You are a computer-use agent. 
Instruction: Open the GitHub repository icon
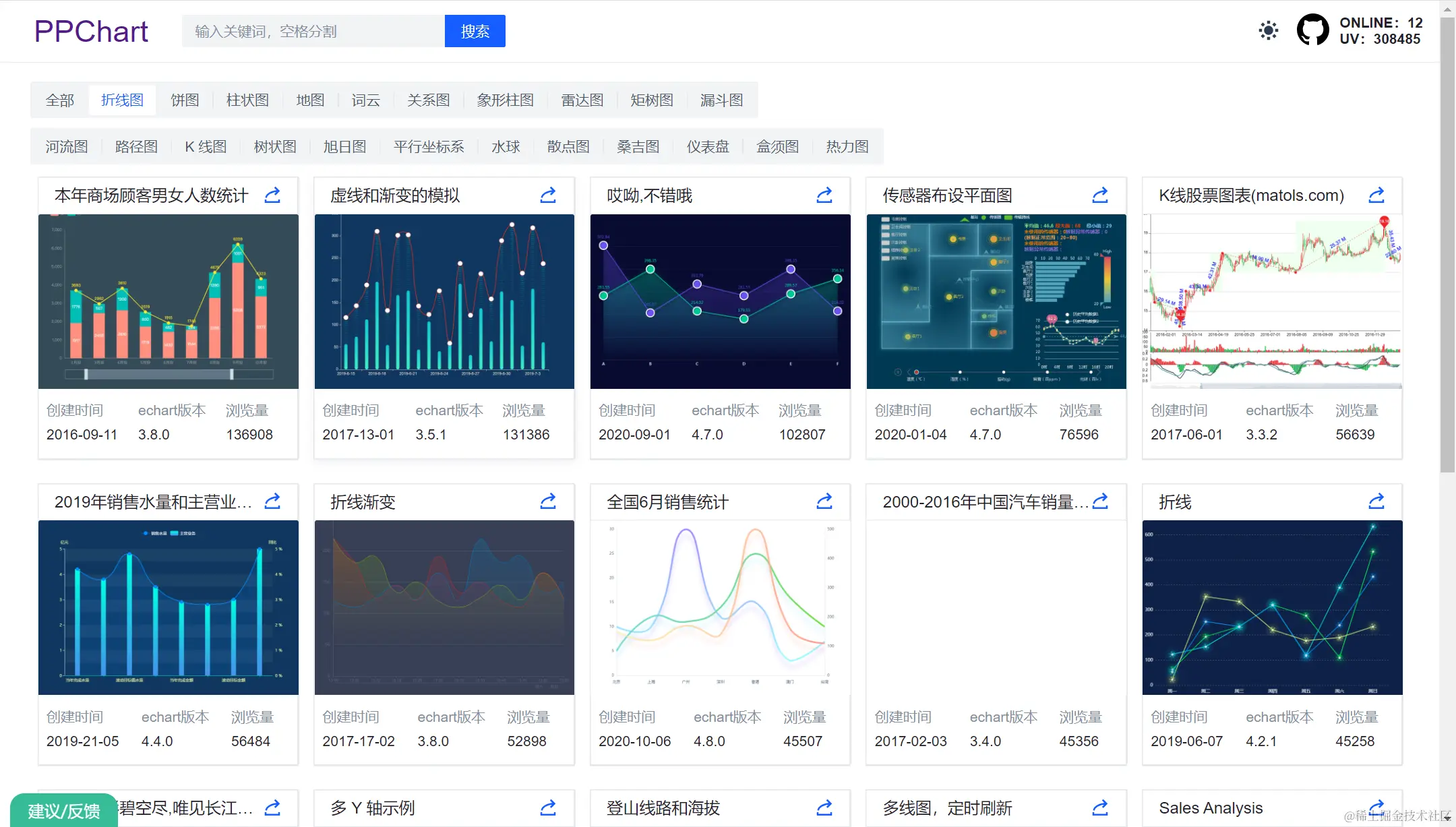1312,30
